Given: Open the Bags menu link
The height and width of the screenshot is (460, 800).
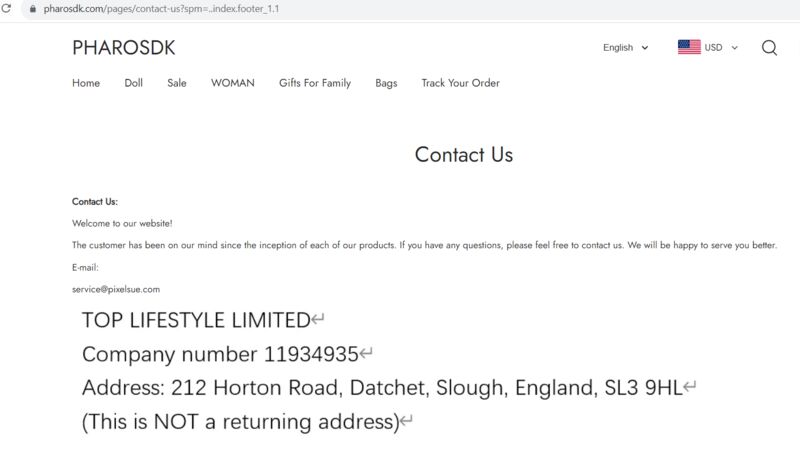Looking at the screenshot, I should (386, 83).
